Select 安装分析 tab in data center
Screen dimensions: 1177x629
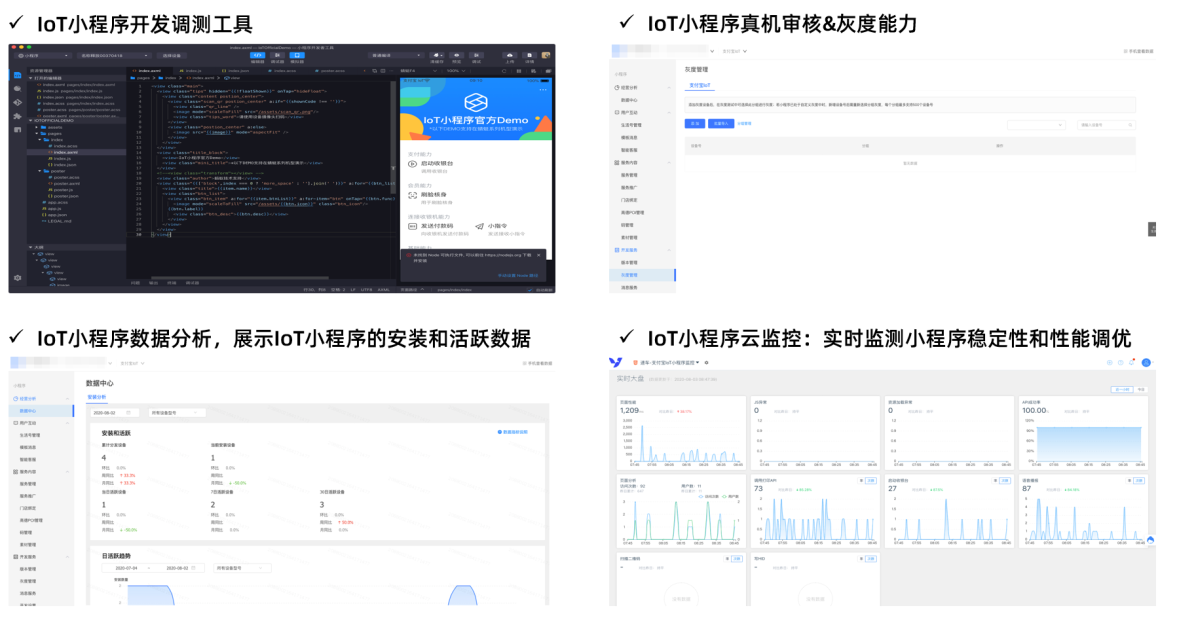click(97, 397)
